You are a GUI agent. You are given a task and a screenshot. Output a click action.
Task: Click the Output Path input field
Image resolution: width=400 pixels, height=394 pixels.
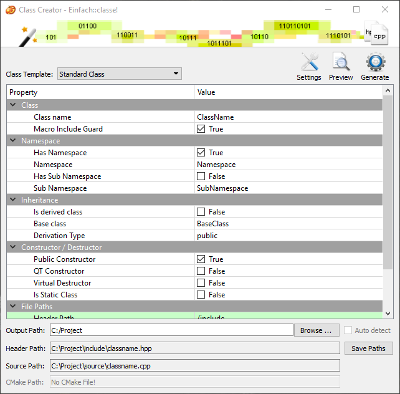pyautogui.click(x=171, y=330)
